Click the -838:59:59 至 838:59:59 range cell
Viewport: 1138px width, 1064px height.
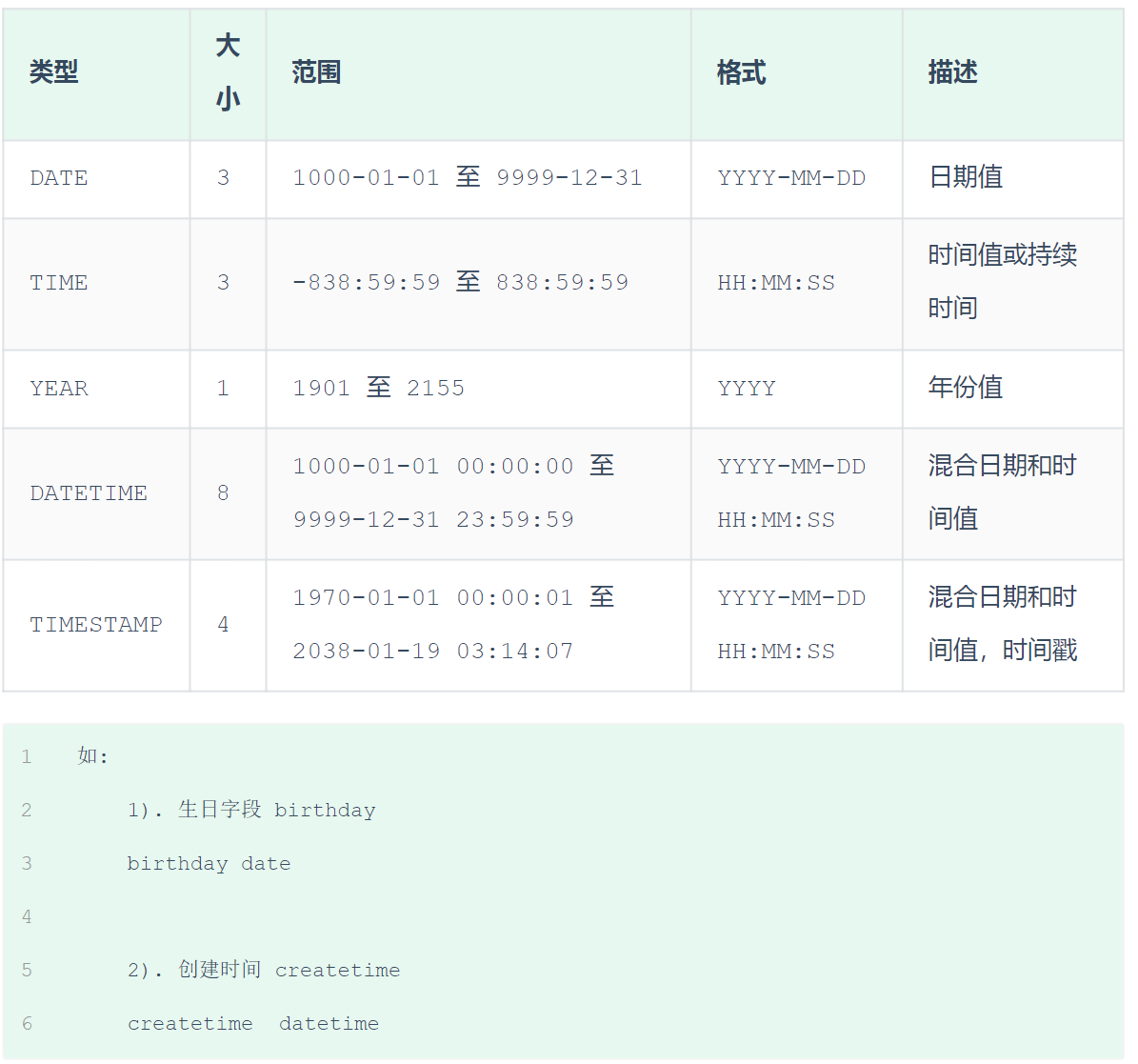tap(461, 283)
